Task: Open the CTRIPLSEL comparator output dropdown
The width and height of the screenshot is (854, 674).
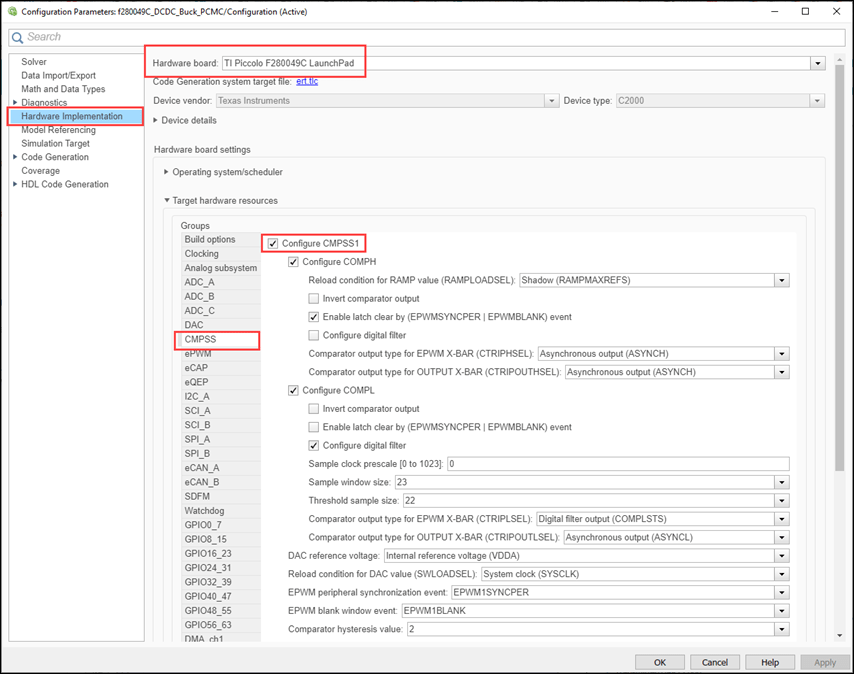Action: 782,519
